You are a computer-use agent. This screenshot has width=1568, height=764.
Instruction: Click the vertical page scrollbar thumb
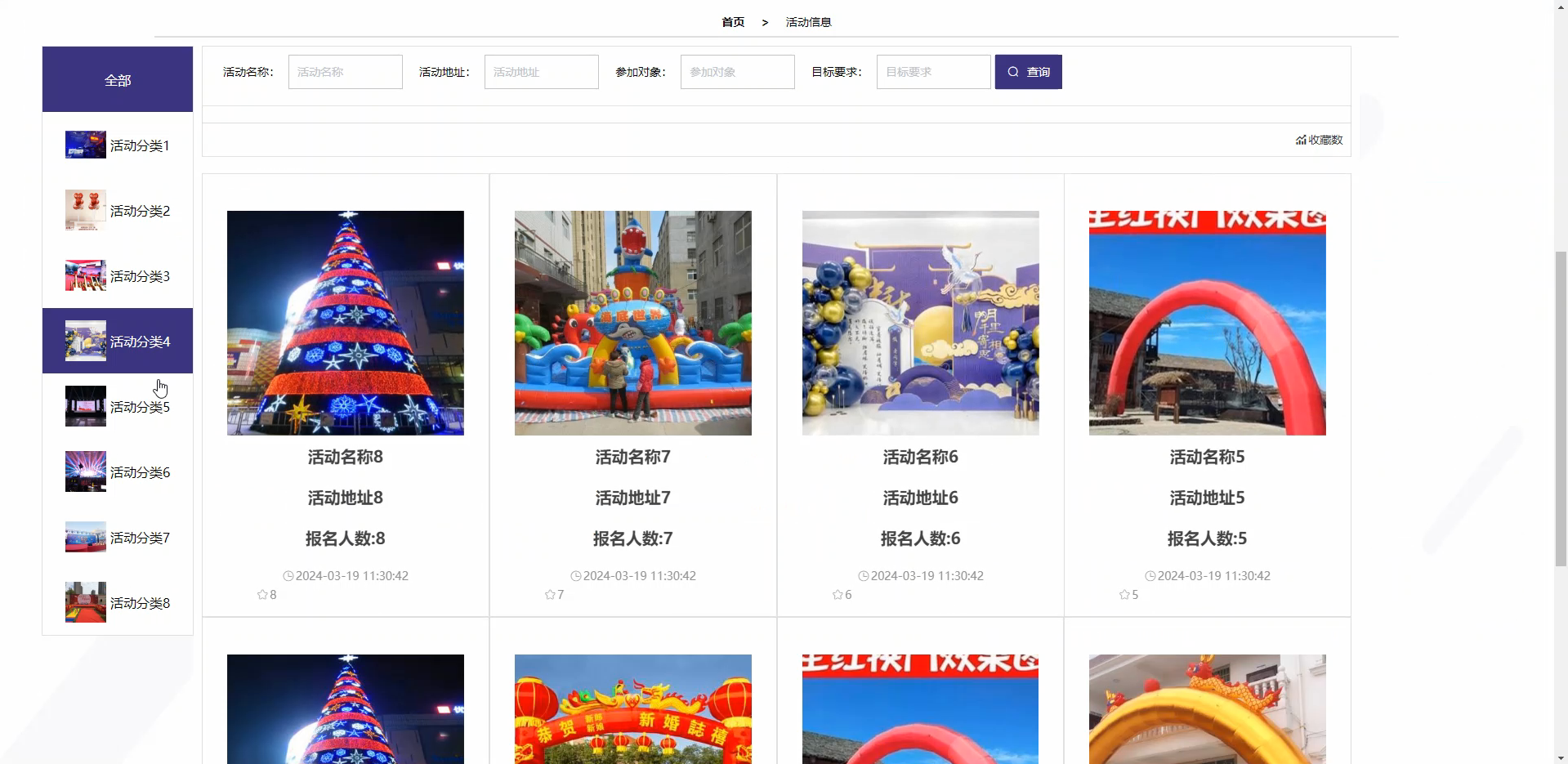1561,409
